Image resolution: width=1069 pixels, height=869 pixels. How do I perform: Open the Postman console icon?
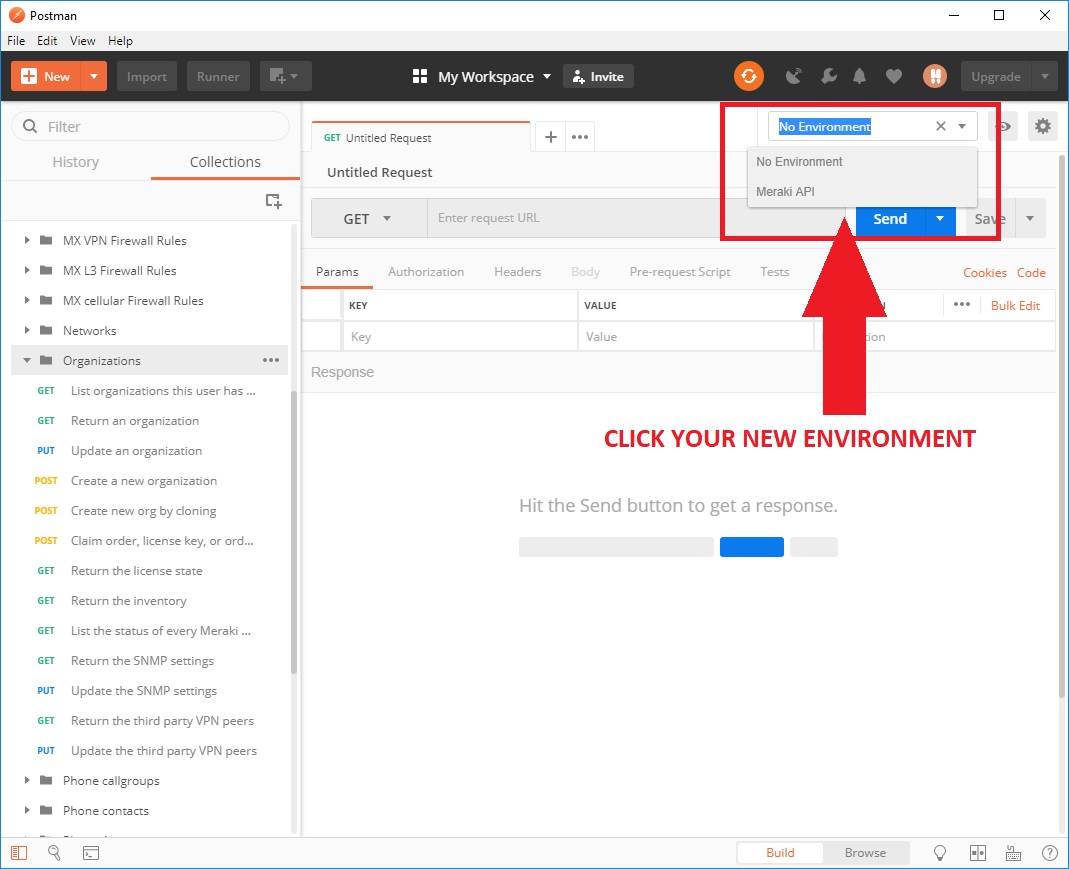pyautogui.click(x=90, y=853)
